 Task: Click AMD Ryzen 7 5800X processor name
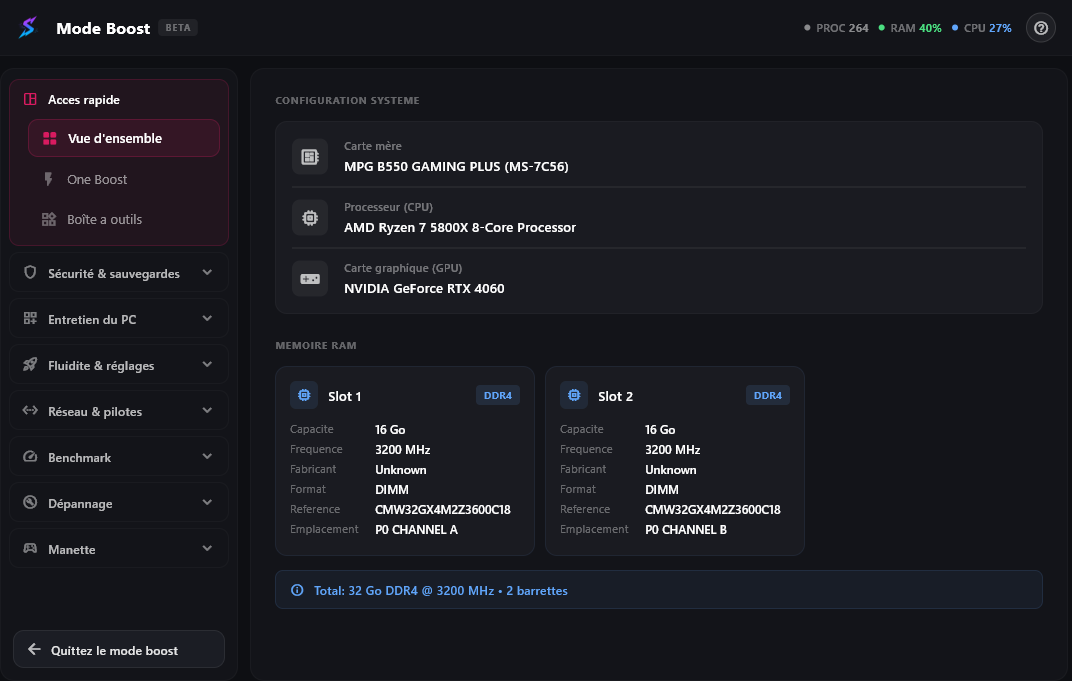pos(459,228)
